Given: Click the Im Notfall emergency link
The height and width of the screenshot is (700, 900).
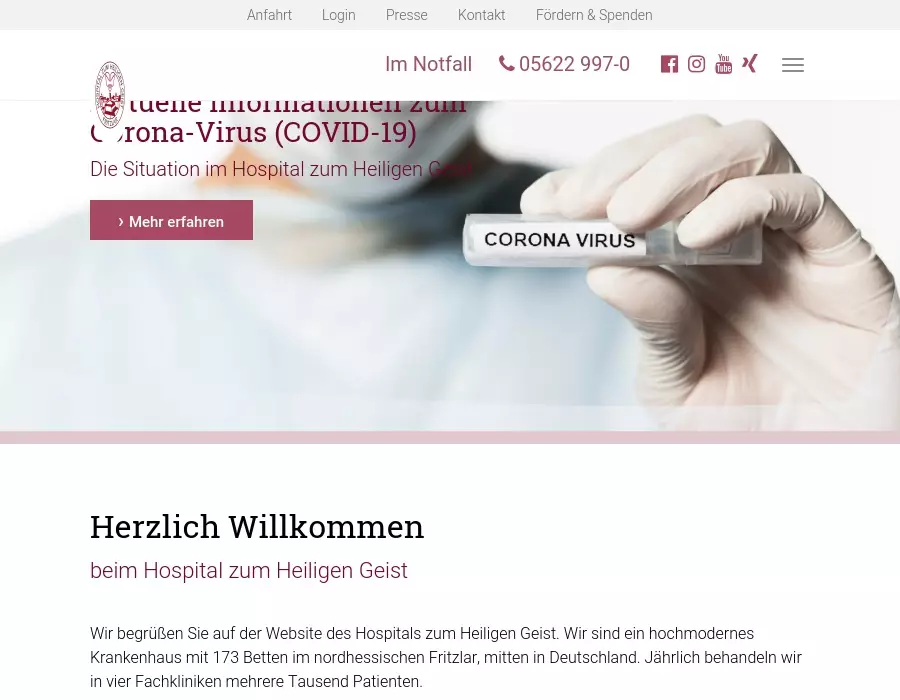Looking at the screenshot, I should pos(428,64).
